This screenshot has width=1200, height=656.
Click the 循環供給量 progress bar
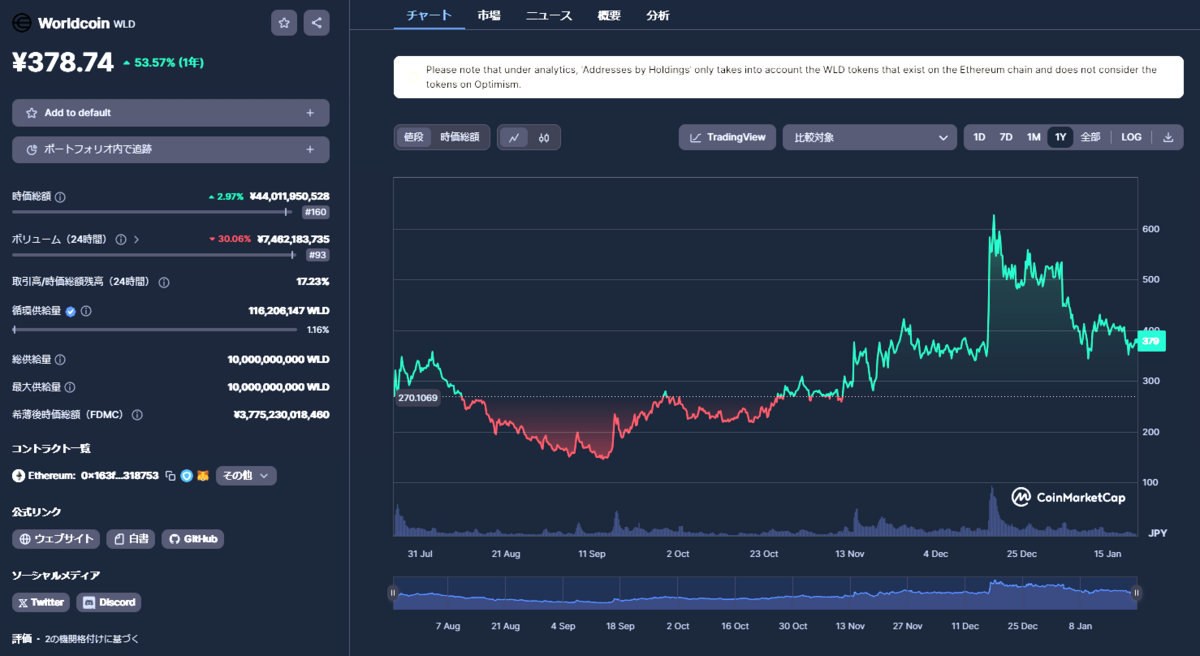point(154,329)
